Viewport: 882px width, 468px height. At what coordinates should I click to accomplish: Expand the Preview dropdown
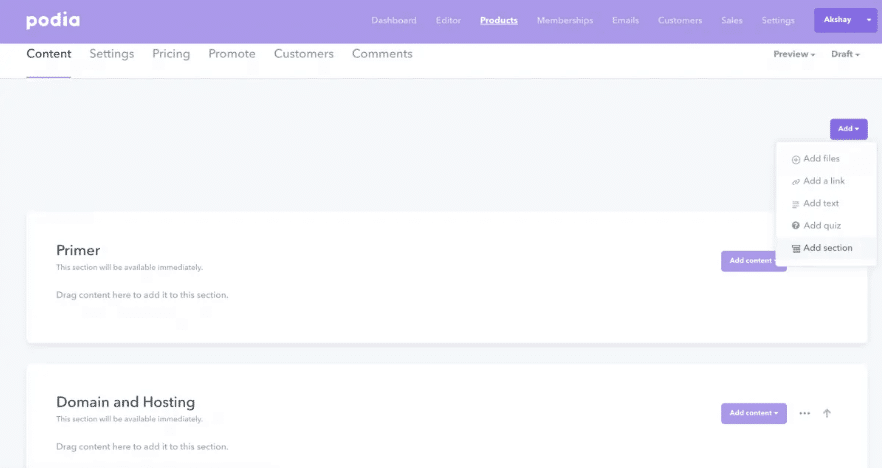pyautogui.click(x=794, y=54)
